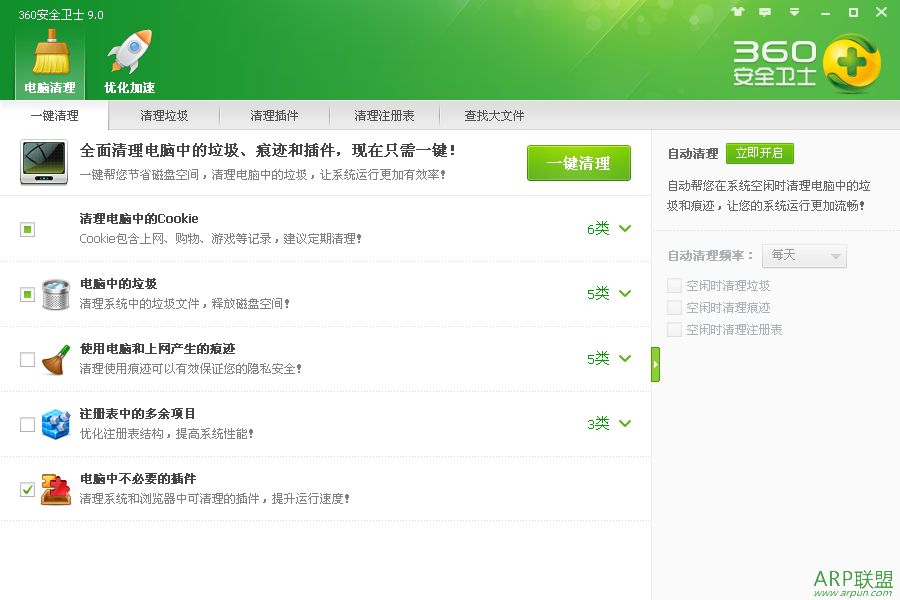Screen dimensions: 900x600
Task: Switch to the 清理垃圾 tab
Action: (164, 115)
